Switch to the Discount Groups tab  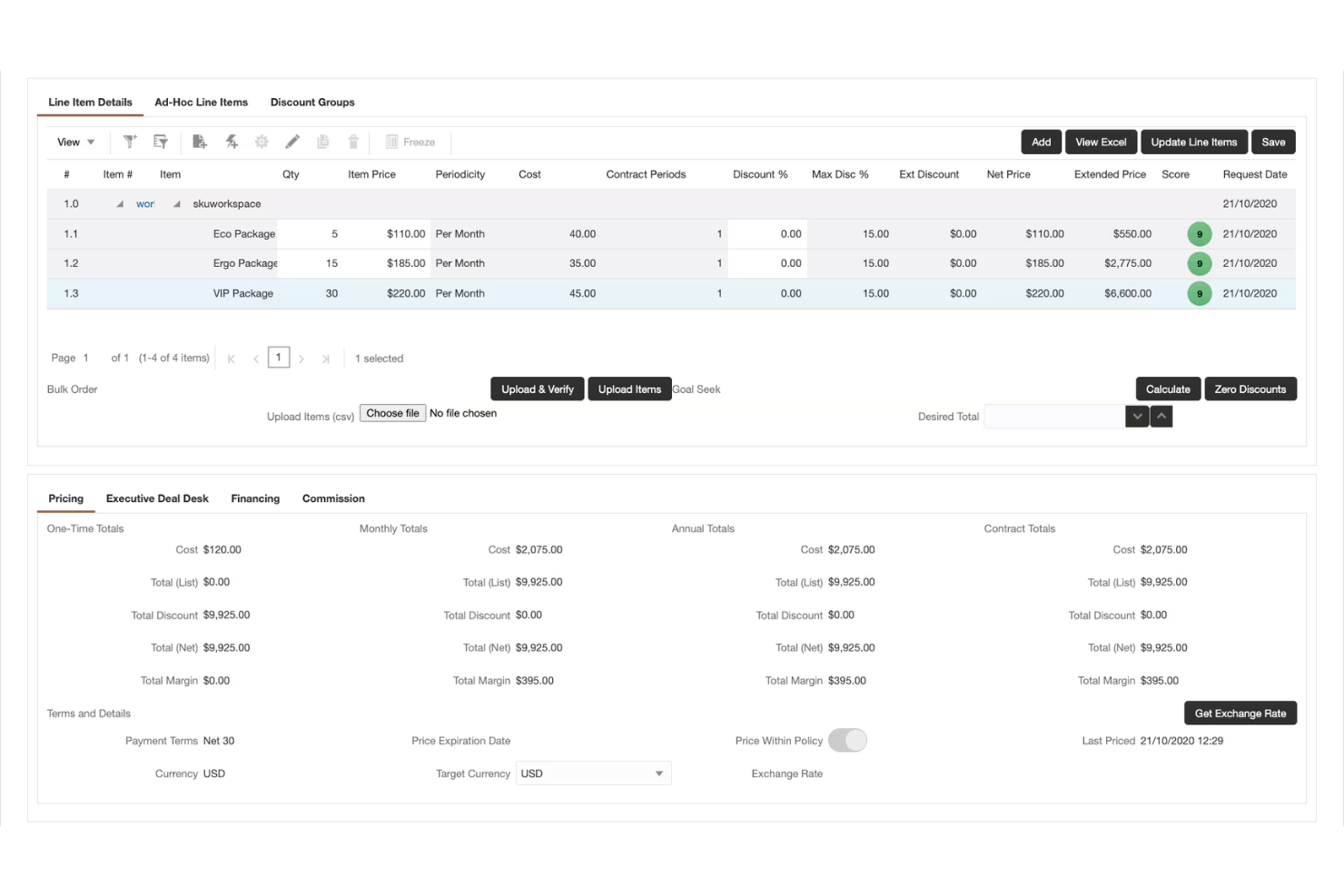point(312,102)
